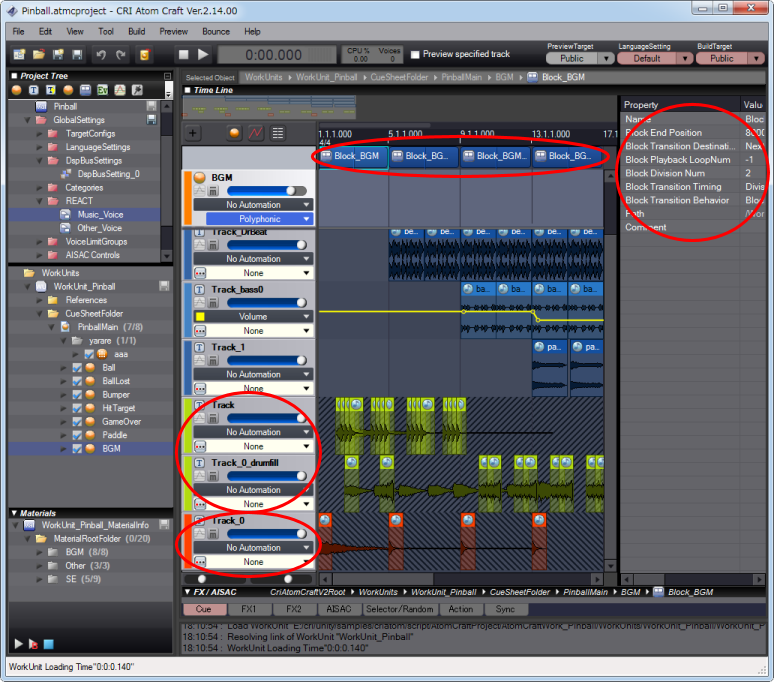Image resolution: width=774 pixels, height=682 pixels.
Task: Click the automation curve icon in timeline toolbar
Action: pyautogui.click(x=255, y=133)
